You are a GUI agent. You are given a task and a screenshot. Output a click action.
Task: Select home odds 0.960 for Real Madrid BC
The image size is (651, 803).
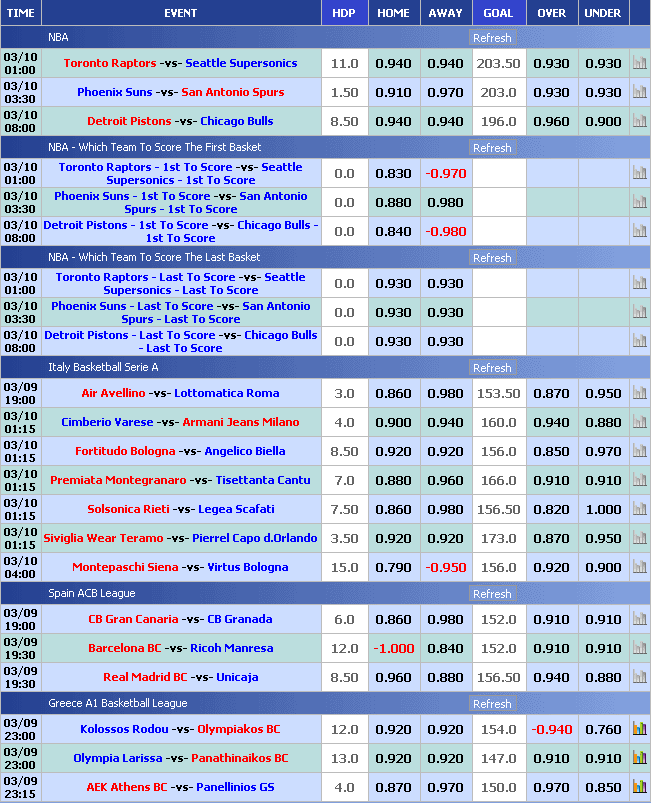393,678
